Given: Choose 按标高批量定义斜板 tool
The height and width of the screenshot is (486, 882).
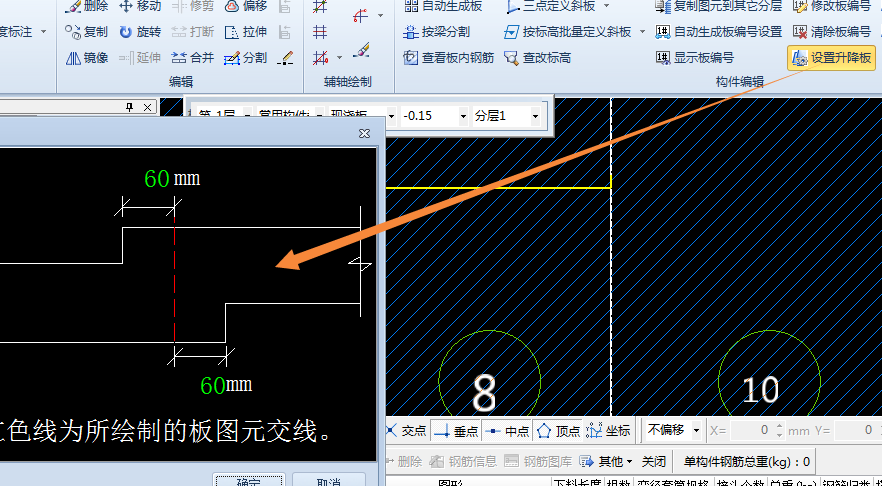Looking at the screenshot, I should point(568,32).
